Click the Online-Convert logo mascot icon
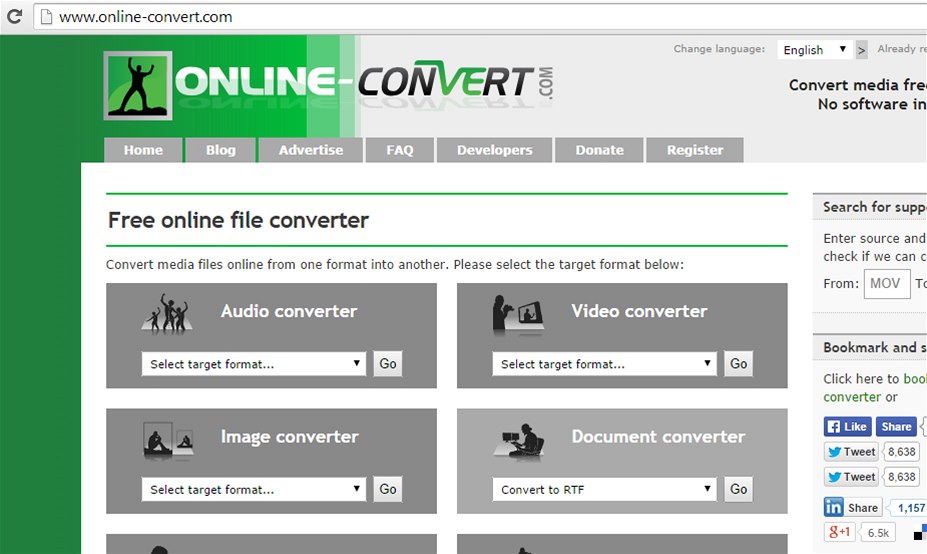Viewport: 927px width, 554px height. pyautogui.click(x=137, y=86)
